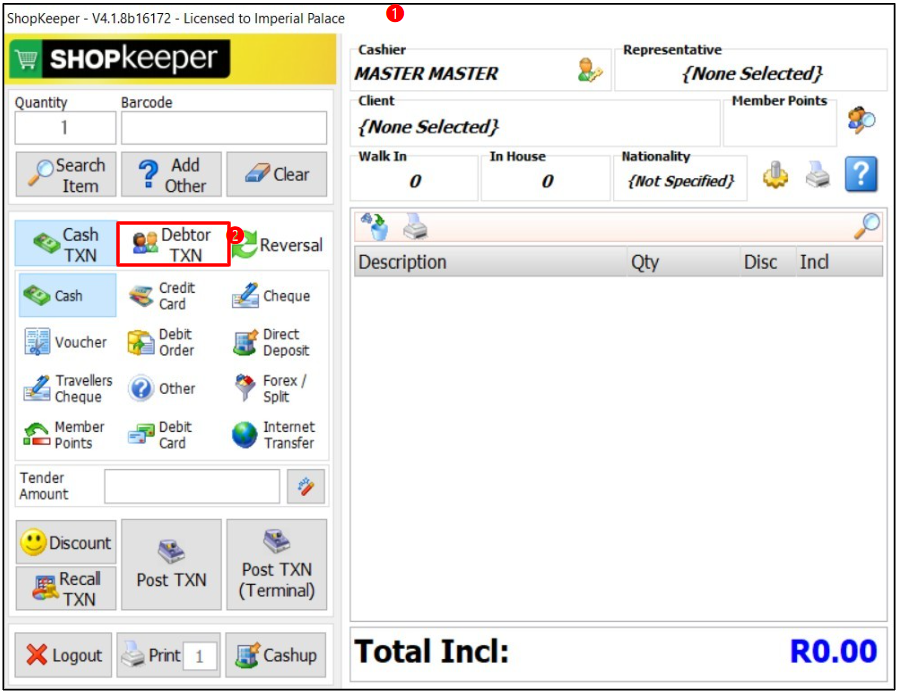Open the Cashup function
This screenshot has width=899, height=694.
click(276, 655)
